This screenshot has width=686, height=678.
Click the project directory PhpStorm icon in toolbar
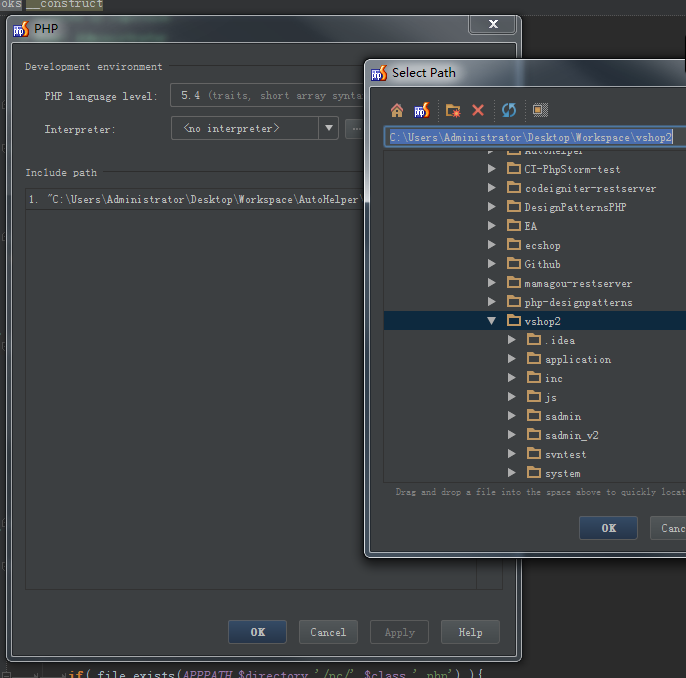tap(422, 110)
